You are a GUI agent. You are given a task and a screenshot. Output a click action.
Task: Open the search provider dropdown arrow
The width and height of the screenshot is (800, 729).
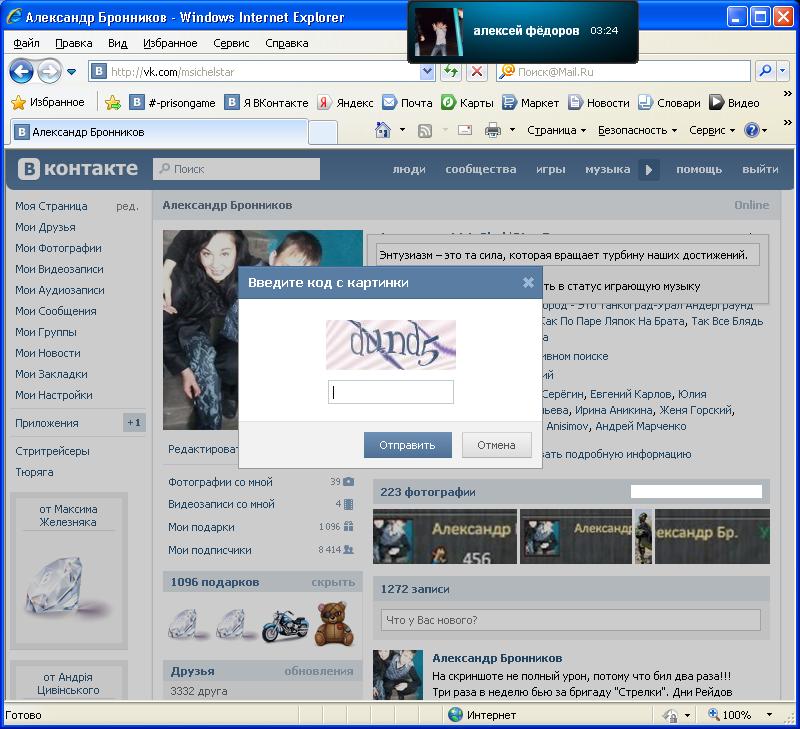(783, 71)
